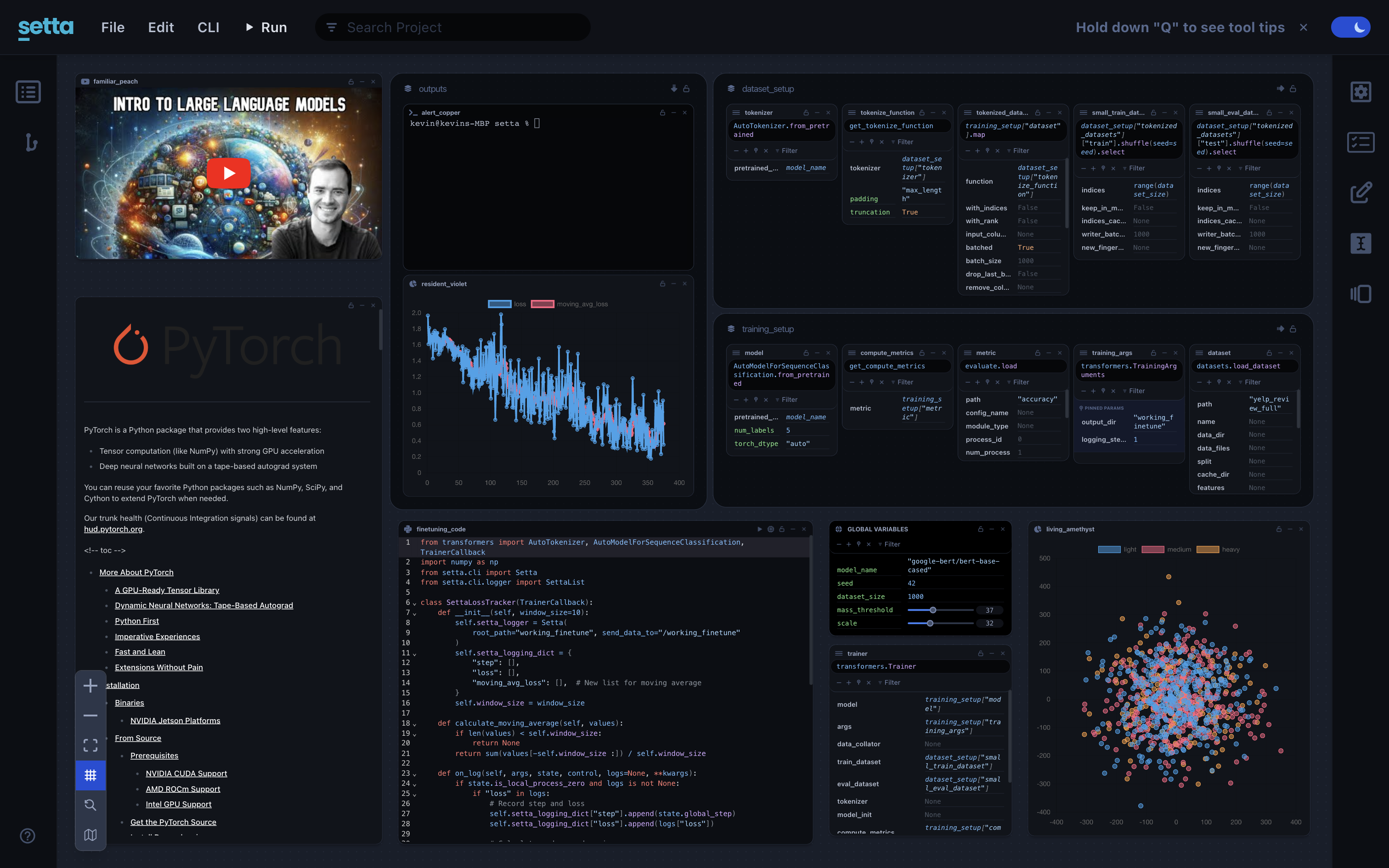Collapse code fold at line 18
Image resolution: width=1389 pixels, height=868 pixels.
click(x=414, y=725)
